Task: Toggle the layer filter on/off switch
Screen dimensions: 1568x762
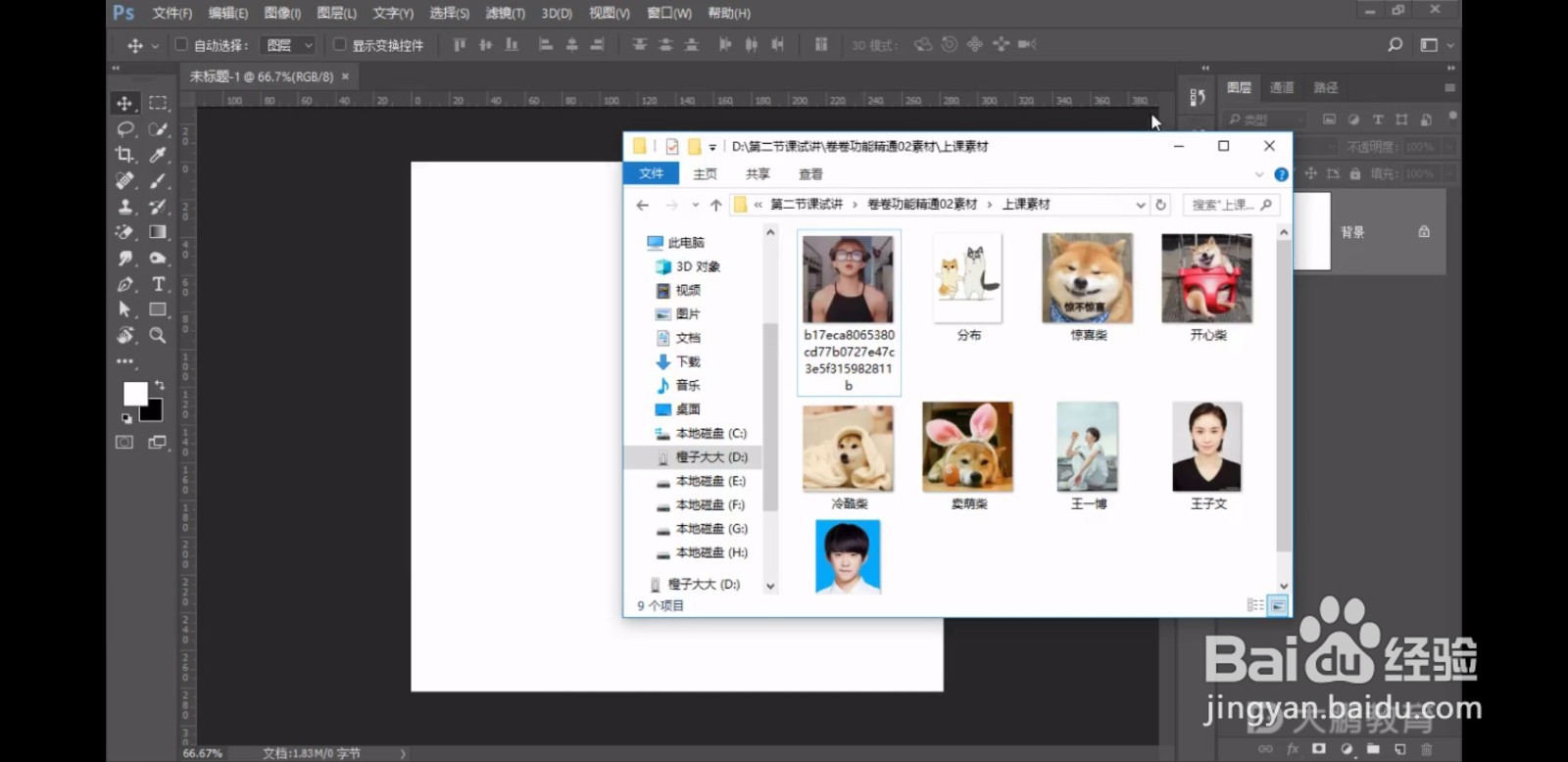Action: click(1452, 118)
